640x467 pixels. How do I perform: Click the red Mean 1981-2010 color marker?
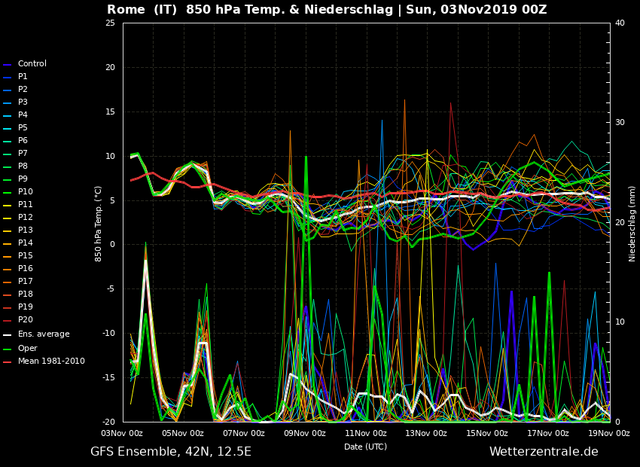pos(7,362)
